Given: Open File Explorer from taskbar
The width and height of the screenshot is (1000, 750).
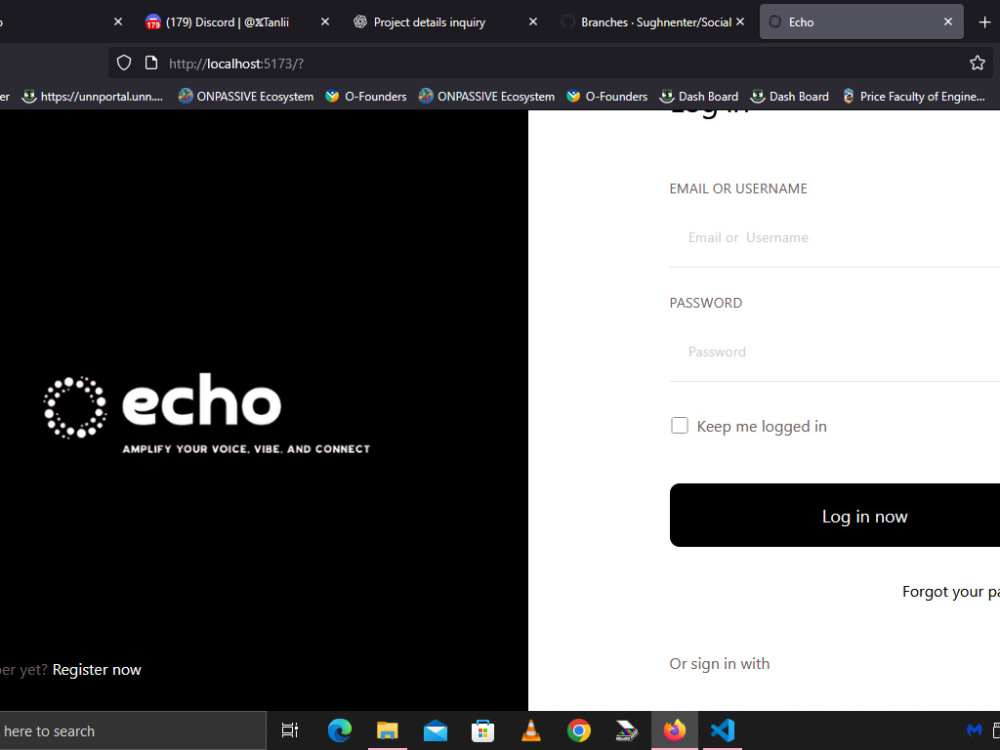Looking at the screenshot, I should tap(387, 730).
